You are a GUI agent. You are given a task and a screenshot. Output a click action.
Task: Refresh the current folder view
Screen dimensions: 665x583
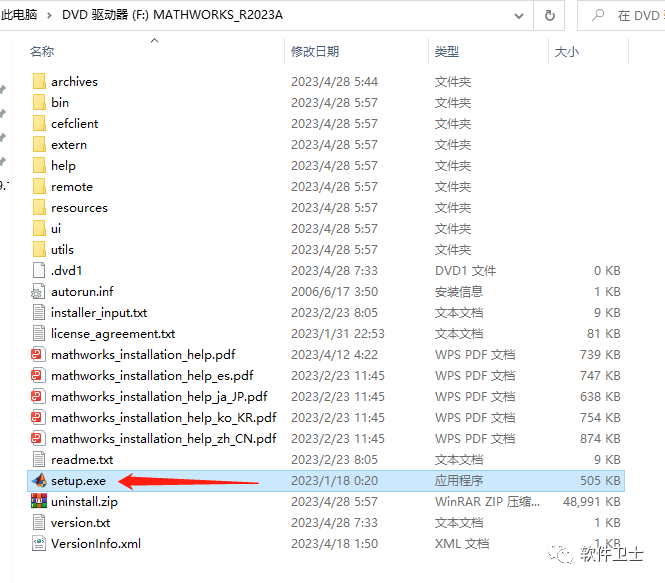click(549, 16)
